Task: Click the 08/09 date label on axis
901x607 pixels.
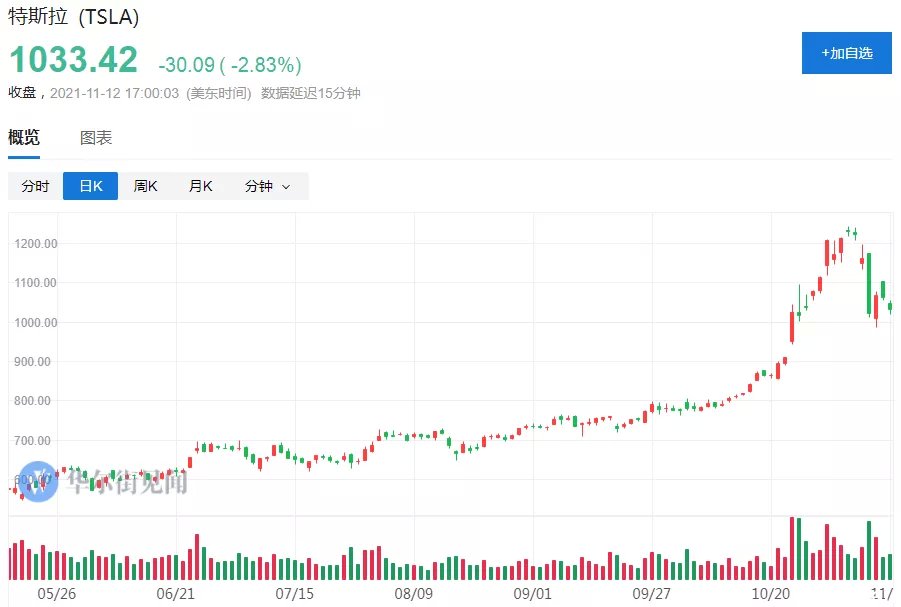Action: pyautogui.click(x=413, y=593)
